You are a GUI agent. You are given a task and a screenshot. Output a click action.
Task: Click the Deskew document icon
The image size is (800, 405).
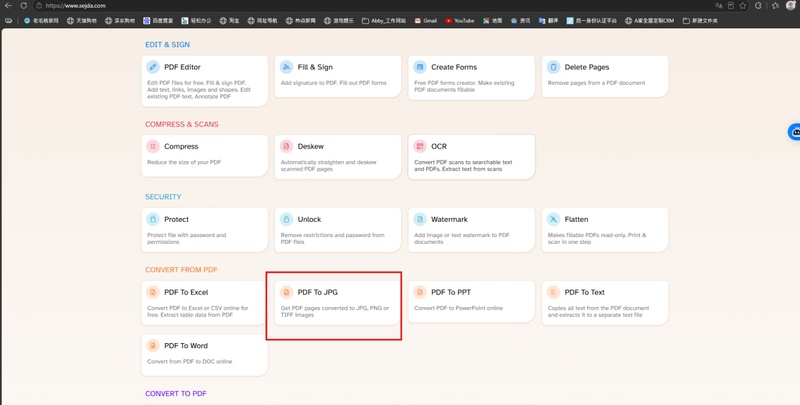pos(286,146)
